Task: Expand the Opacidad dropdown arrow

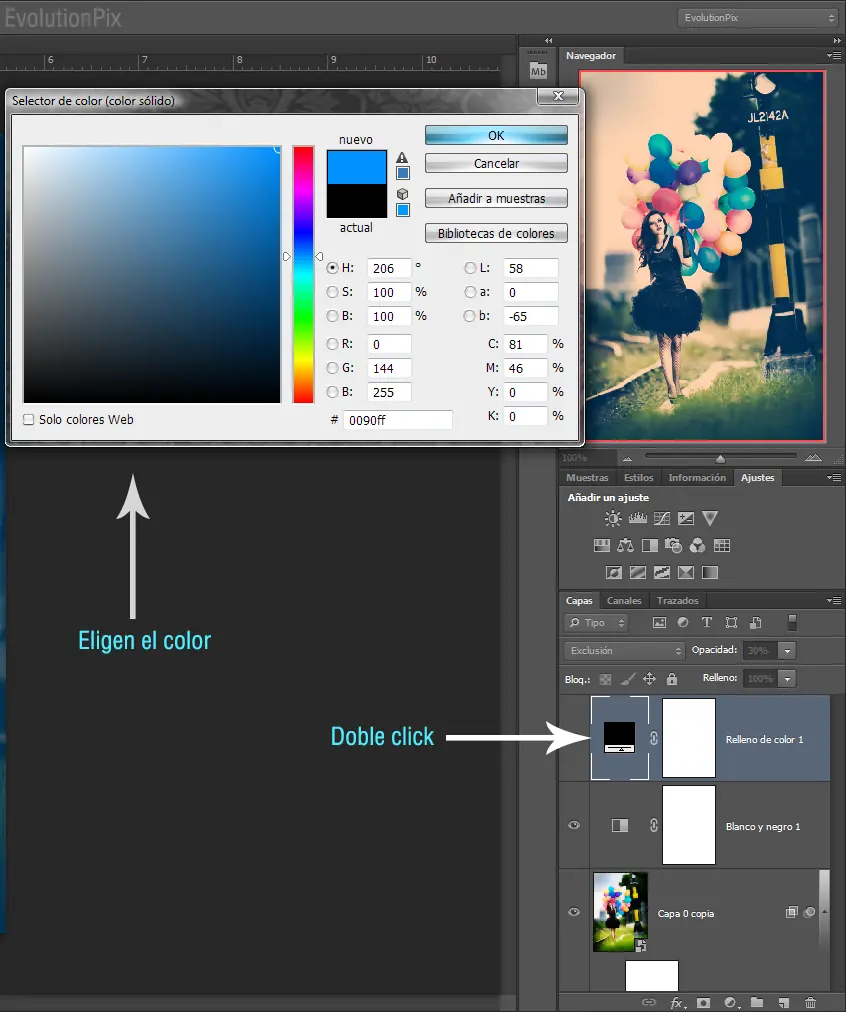Action: tap(787, 651)
